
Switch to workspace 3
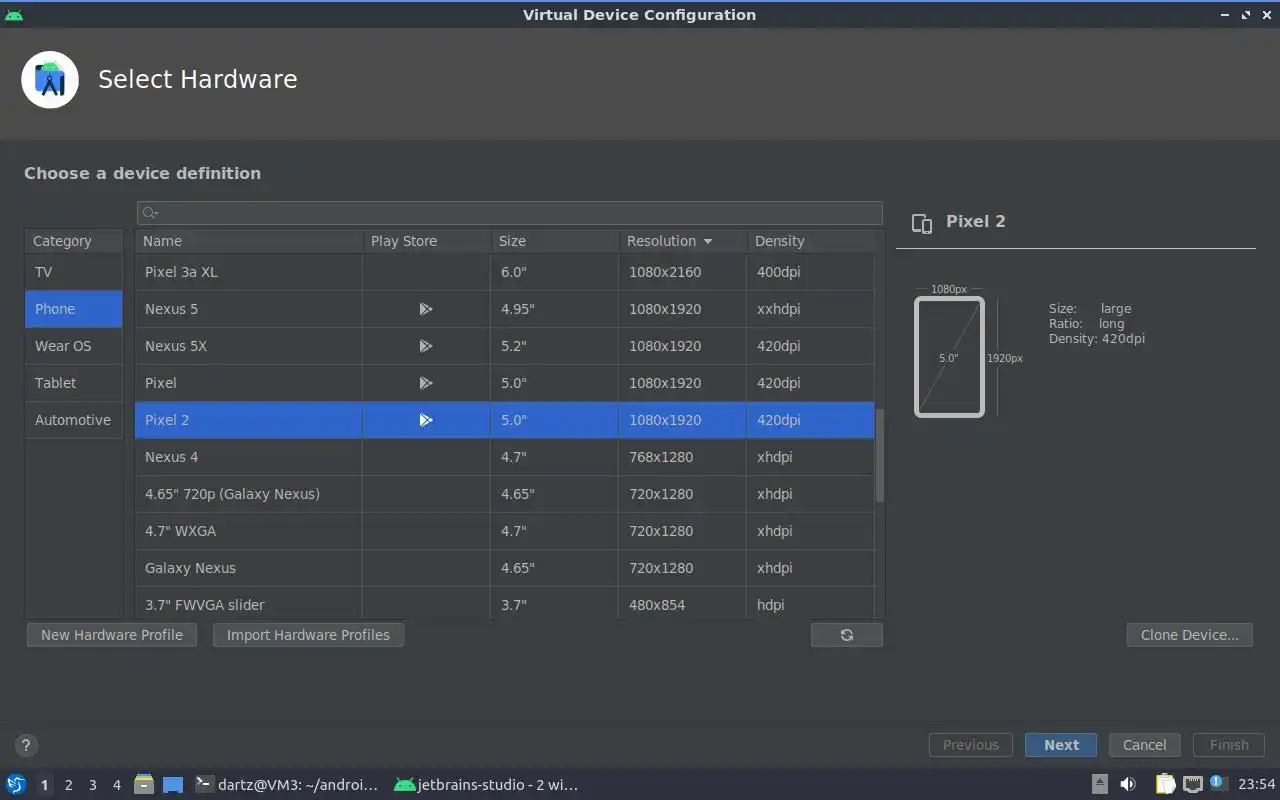click(x=92, y=785)
